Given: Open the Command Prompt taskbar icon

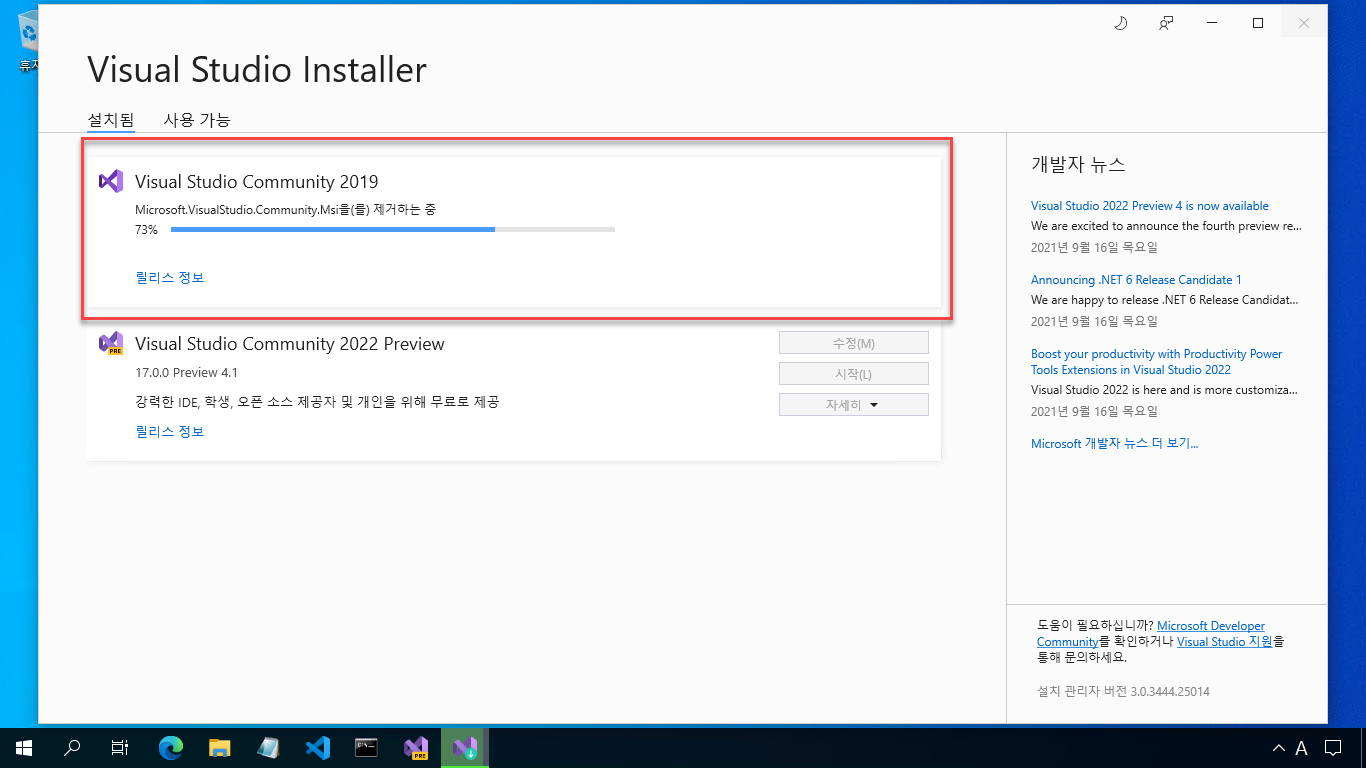Looking at the screenshot, I should point(367,747).
